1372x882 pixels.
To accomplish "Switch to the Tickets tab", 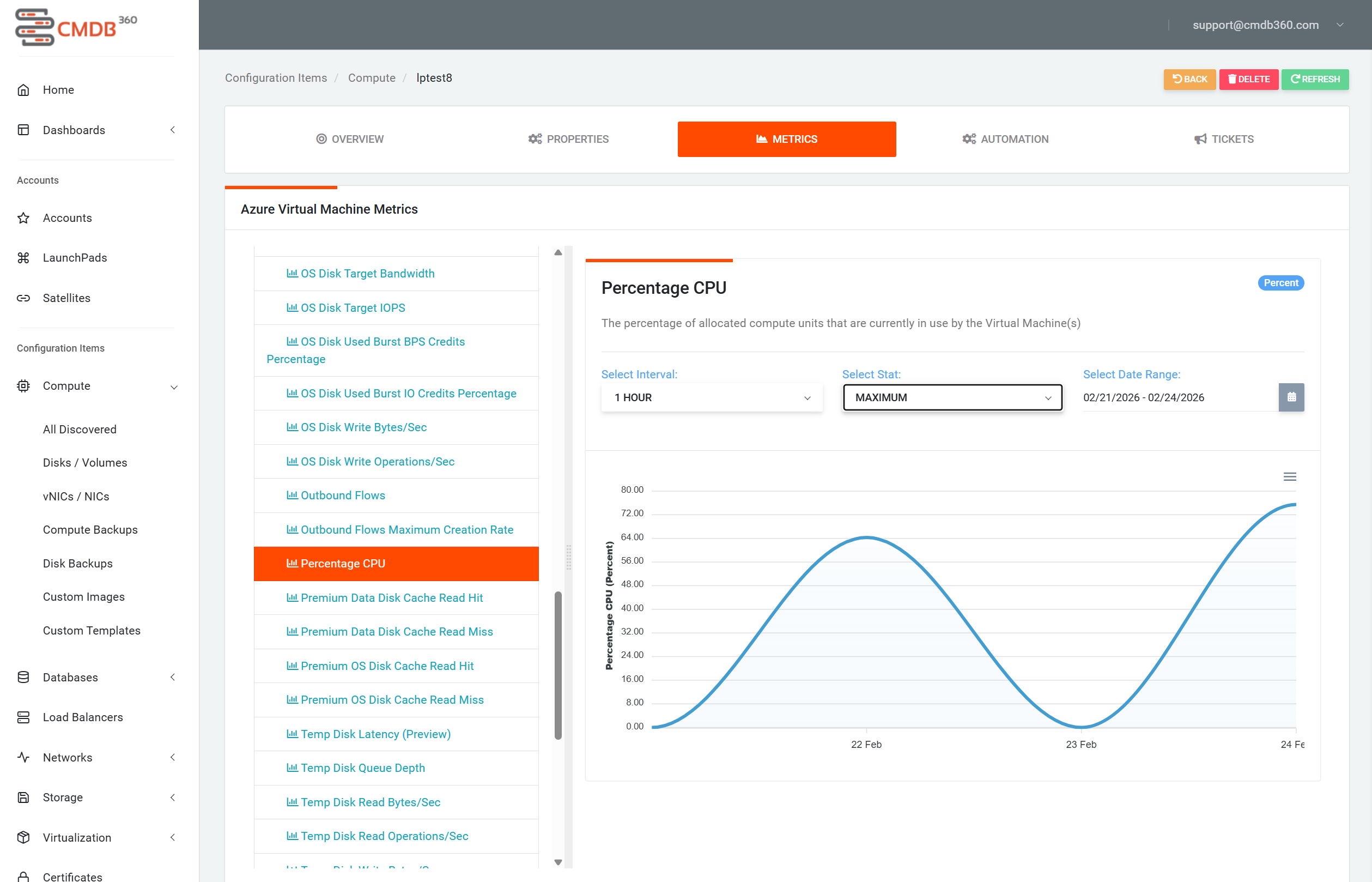I will (x=1224, y=139).
